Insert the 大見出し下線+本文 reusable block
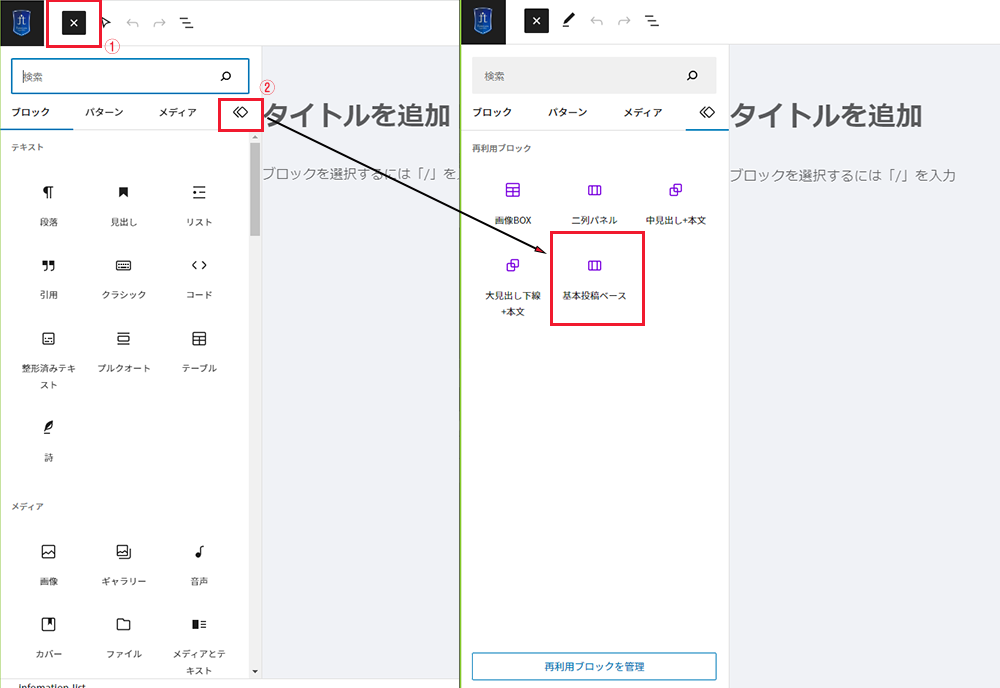Image resolution: width=1000 pixels, height=688 pixels. (x=513, y=286)
